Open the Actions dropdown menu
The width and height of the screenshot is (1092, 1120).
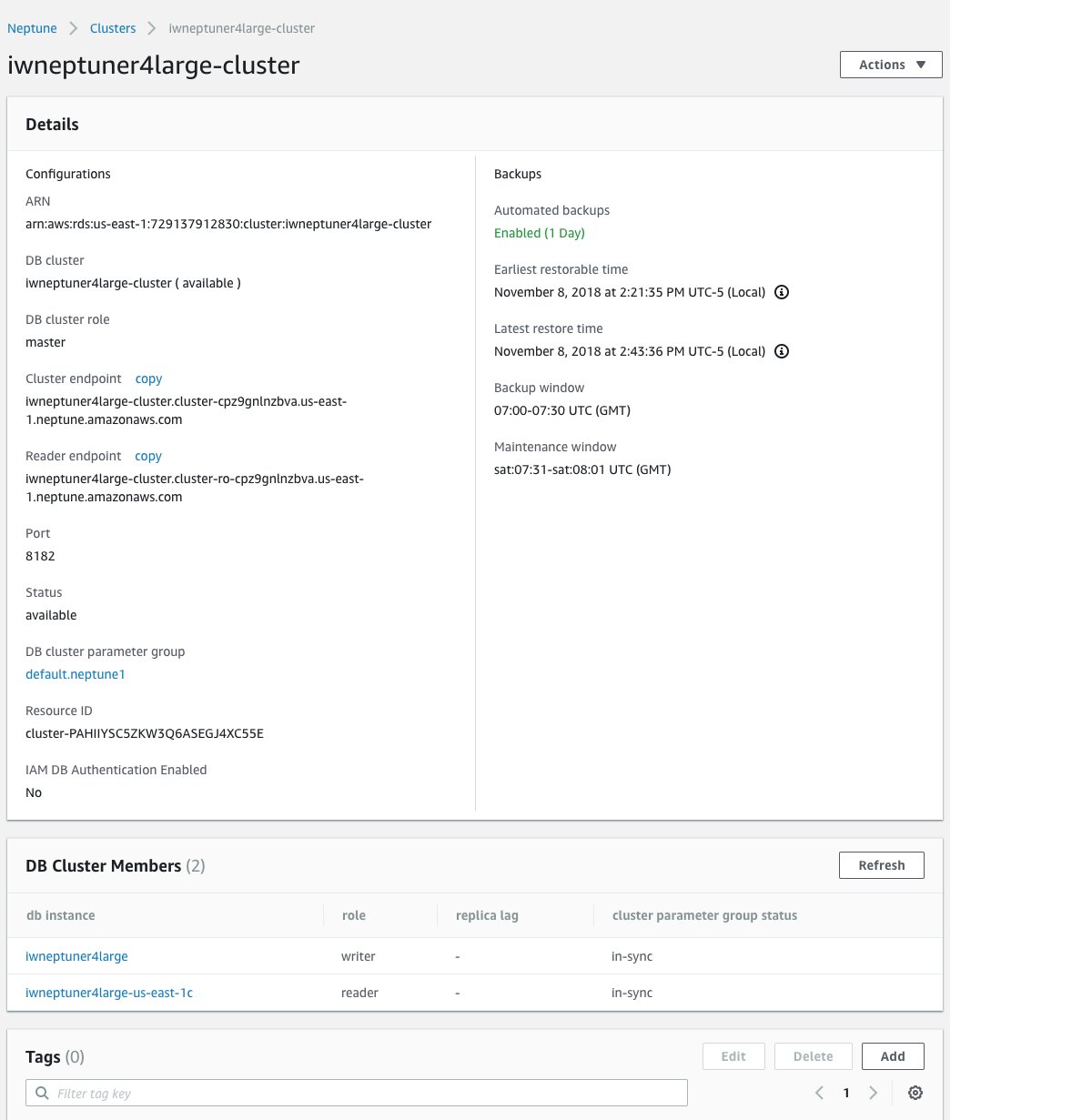pos(890,65)
